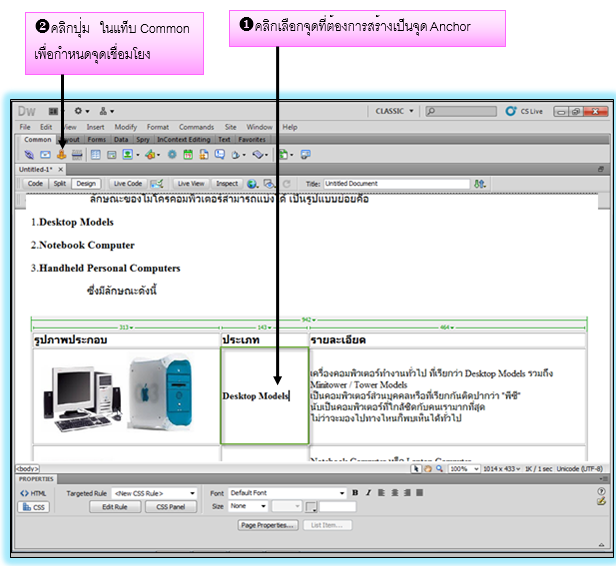
Task: Insert the Date
Action: [188, 155]
